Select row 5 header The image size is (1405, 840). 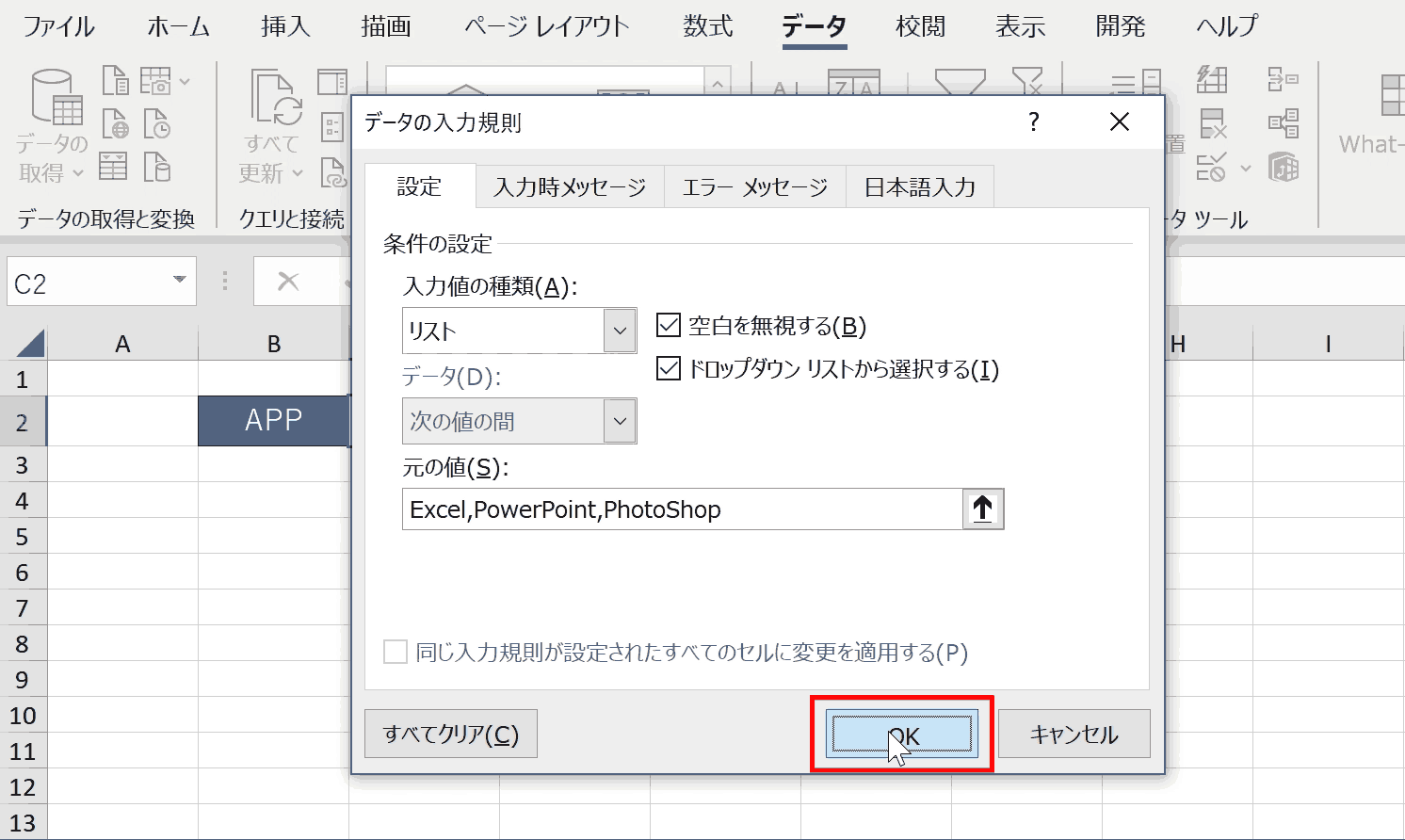click(23, 536)
